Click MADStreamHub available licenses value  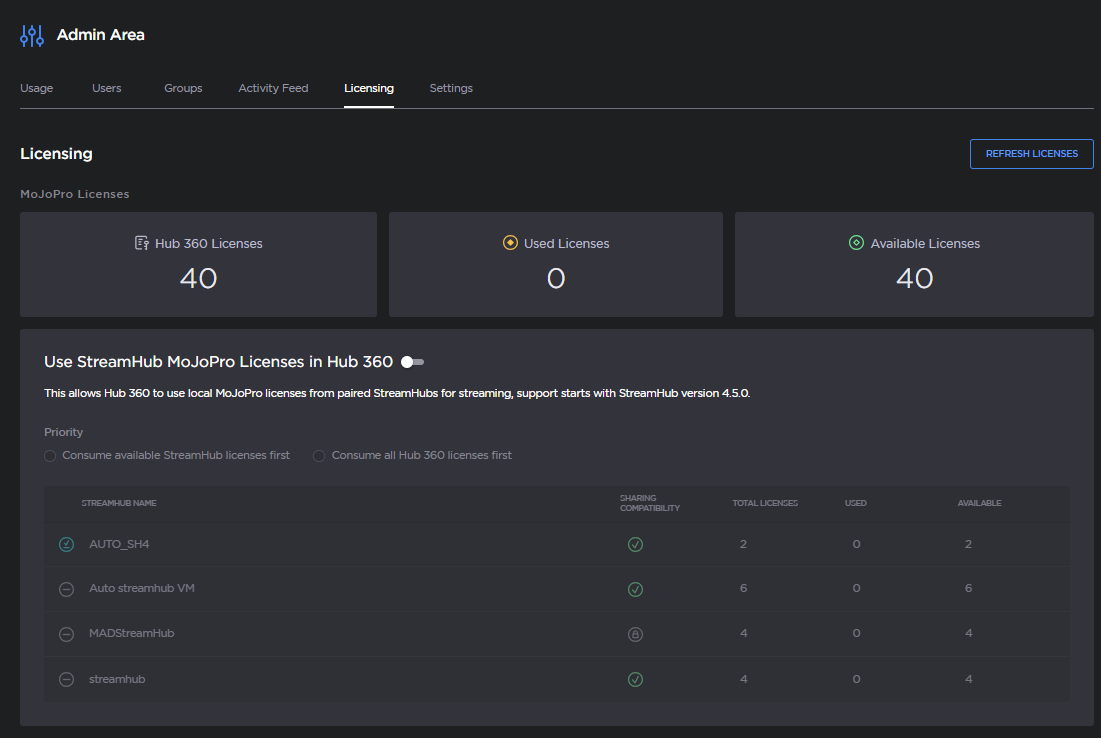coord(968,633)
